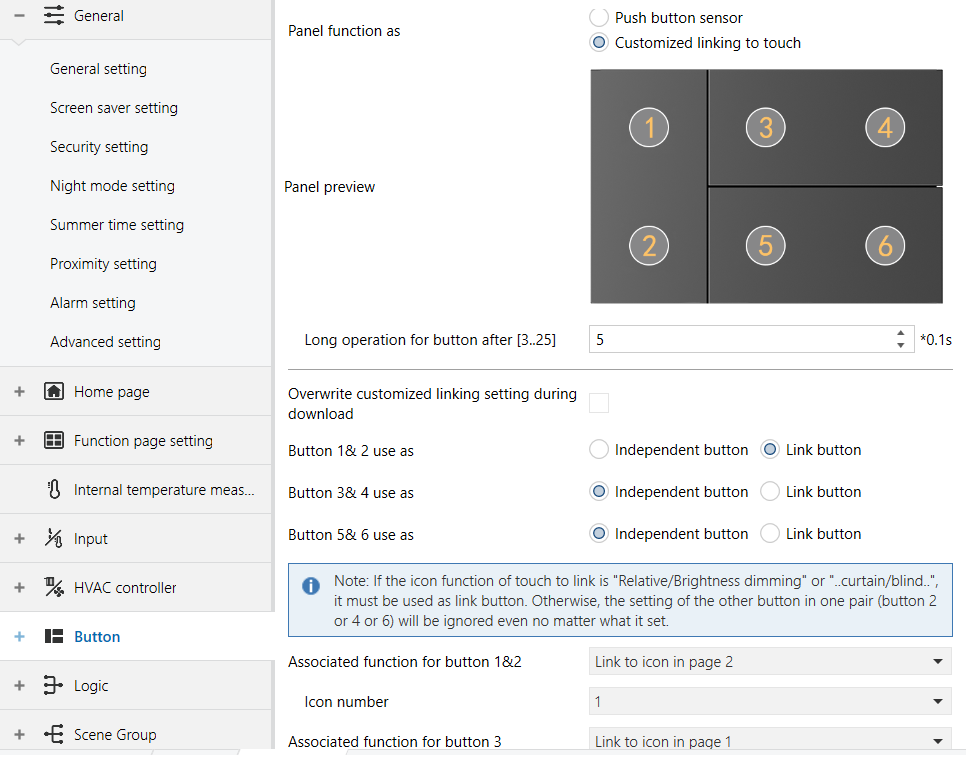Open Advanced setting page
966x760 pixels.
tap(105, 342)
